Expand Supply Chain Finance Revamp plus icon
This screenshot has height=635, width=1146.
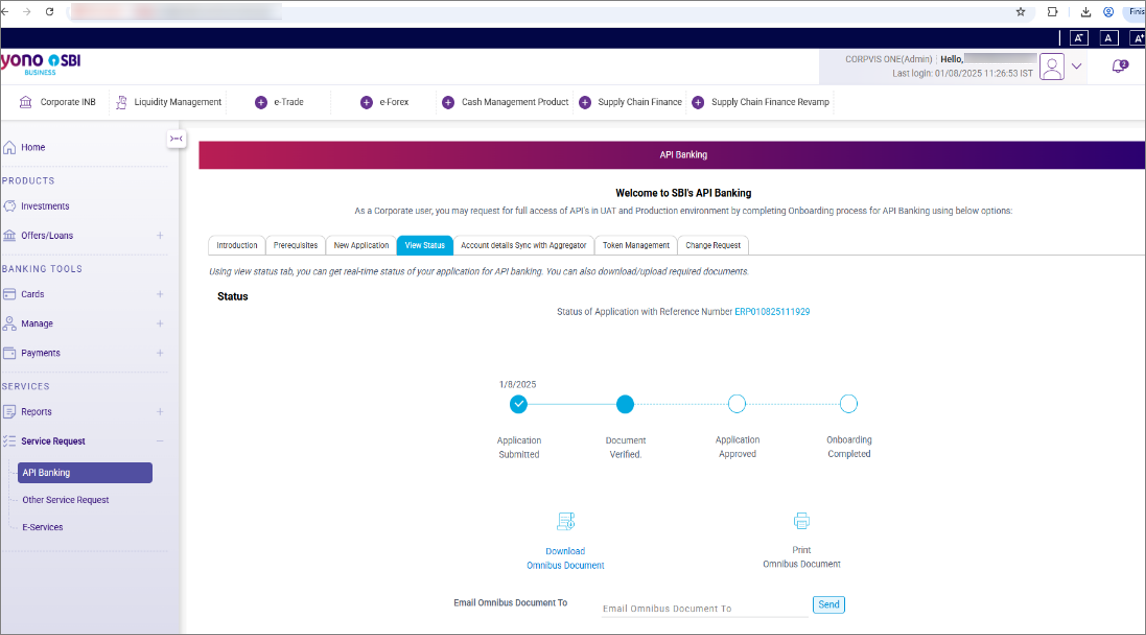(x=698, y=103)
